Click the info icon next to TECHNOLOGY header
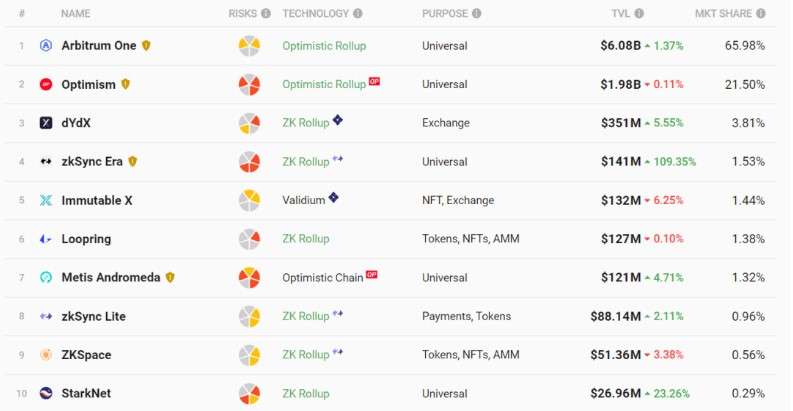793x411 pixels. [x=358, y=14]
